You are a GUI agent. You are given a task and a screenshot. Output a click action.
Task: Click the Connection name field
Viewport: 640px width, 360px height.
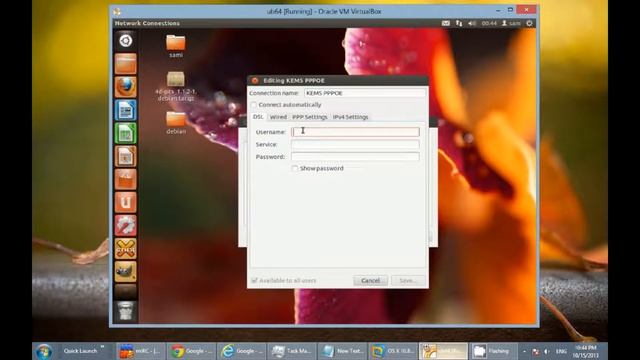tap(364, 93)
